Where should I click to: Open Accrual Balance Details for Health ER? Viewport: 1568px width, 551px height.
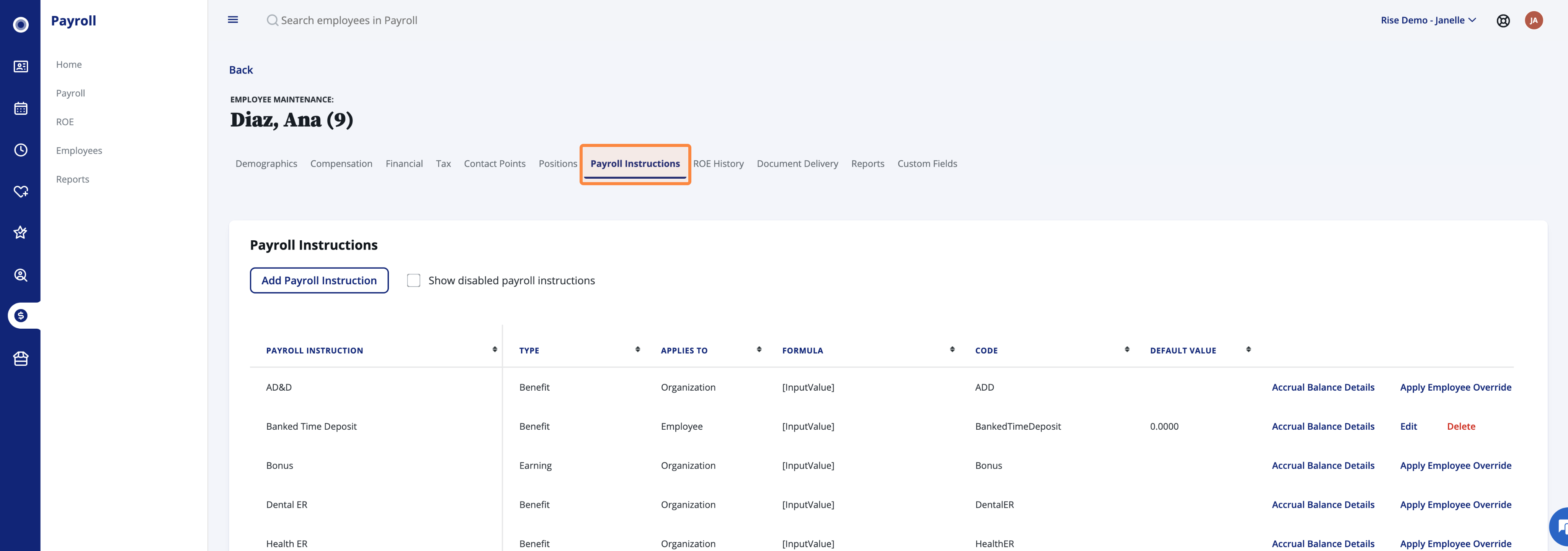tap(1323, 544)
